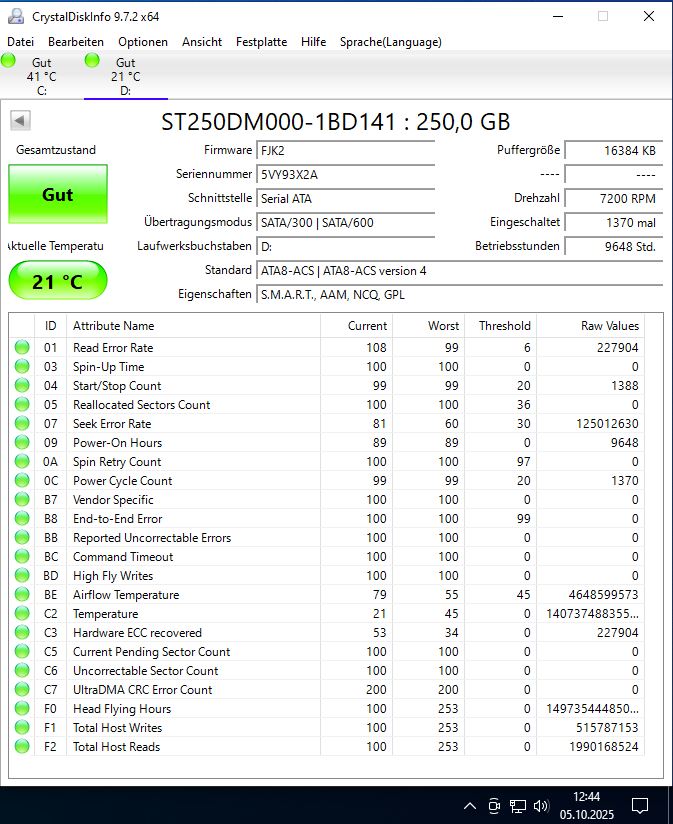
Task: Click status icon of Total Host Writes row
Action: (x=22, y=727)
